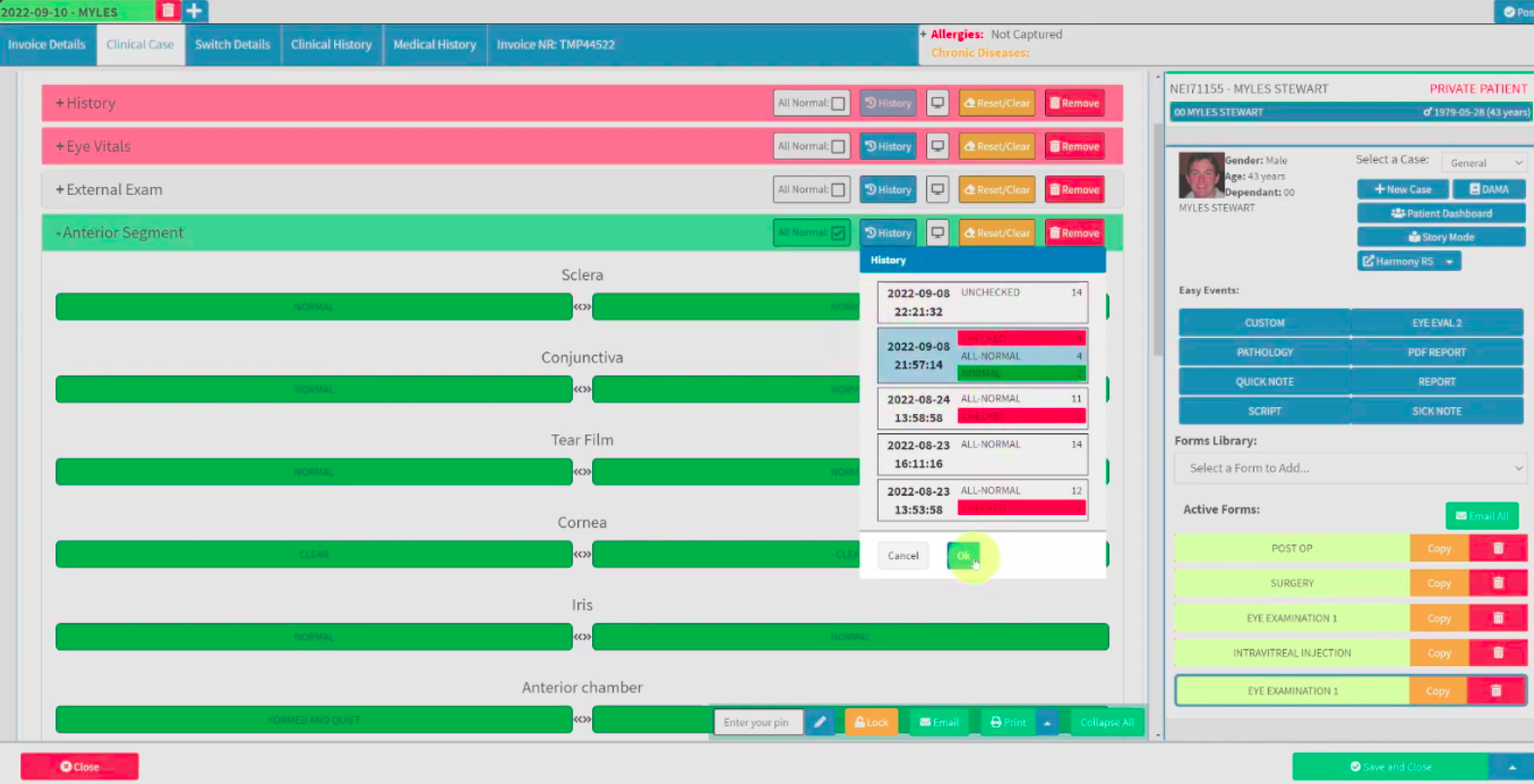
Task: Click the left Sclera NORMAL bar
Action: (314, 307)
